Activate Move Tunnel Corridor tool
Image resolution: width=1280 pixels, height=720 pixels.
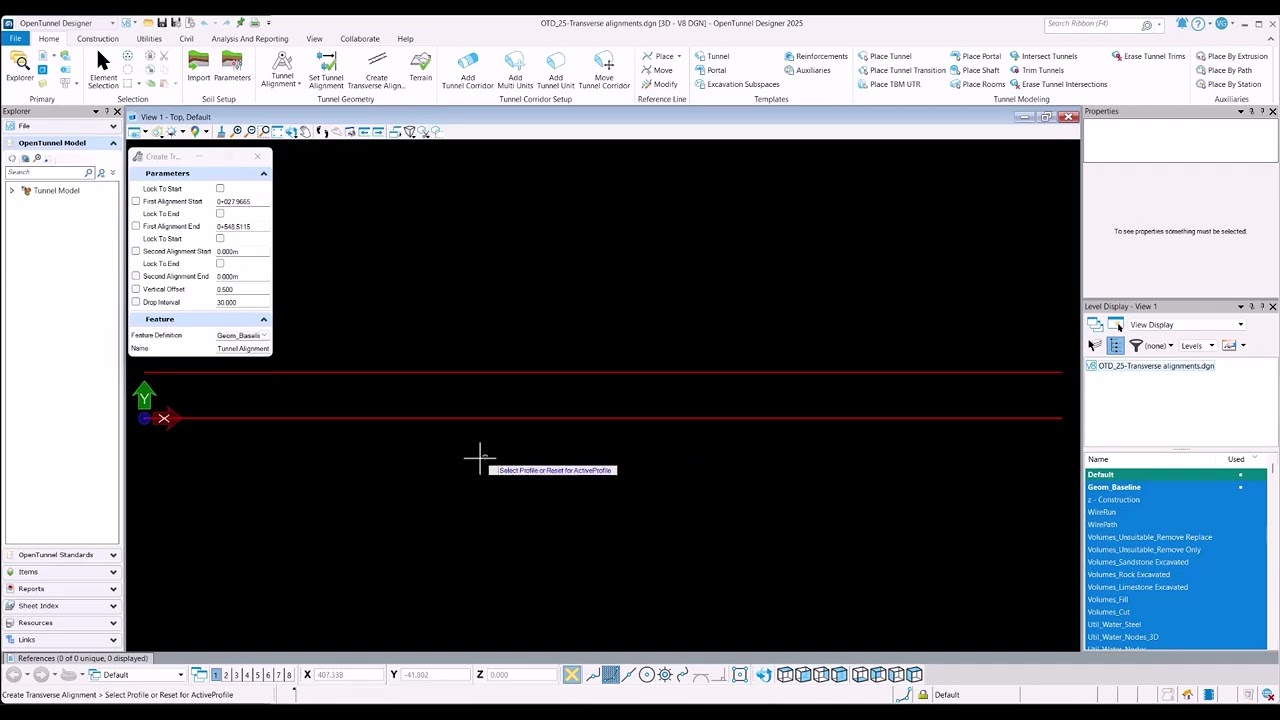click(604, 70)
